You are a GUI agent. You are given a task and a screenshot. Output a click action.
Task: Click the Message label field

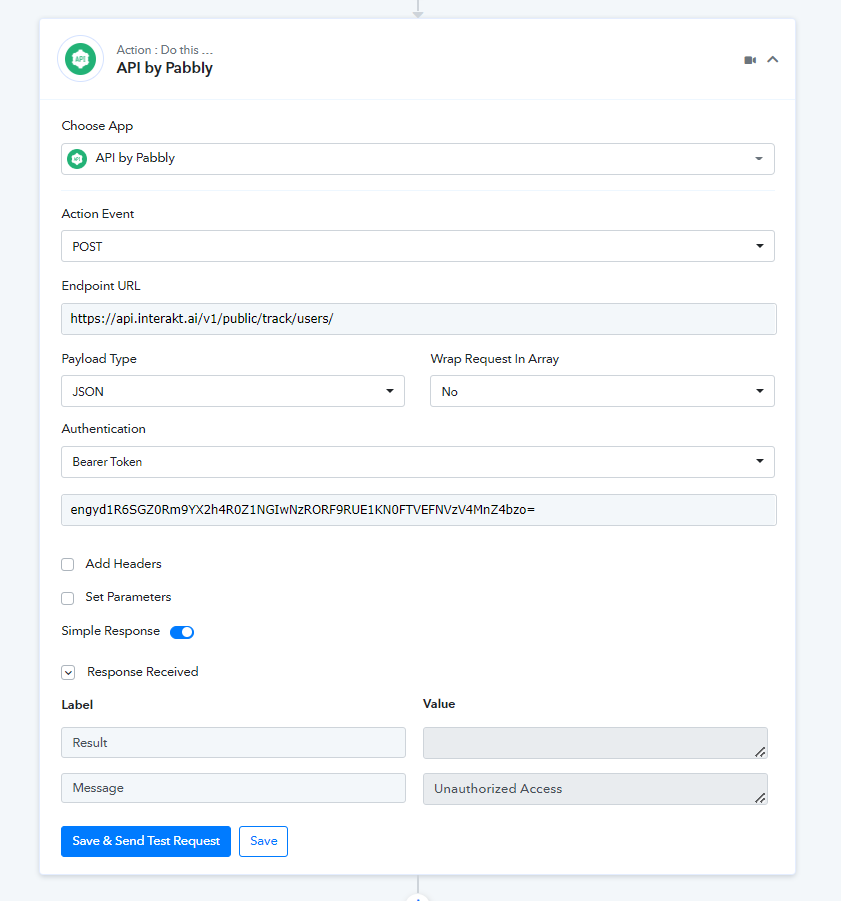click(x=233, y=788)
